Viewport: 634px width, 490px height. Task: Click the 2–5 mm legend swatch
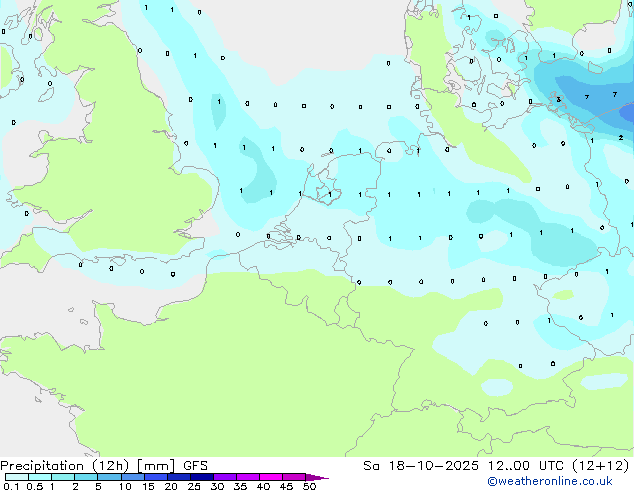(x=86, y=477)
